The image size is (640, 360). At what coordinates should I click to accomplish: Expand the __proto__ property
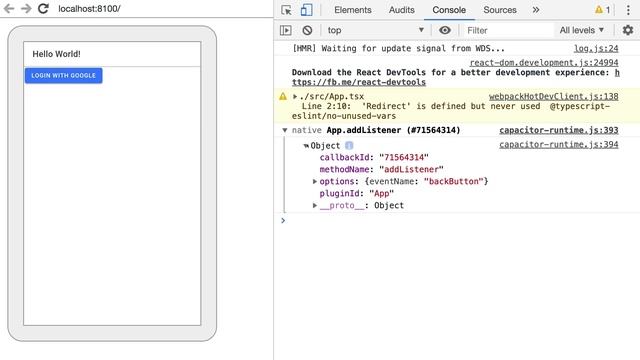pyautogui.click(x=315, y=205)
